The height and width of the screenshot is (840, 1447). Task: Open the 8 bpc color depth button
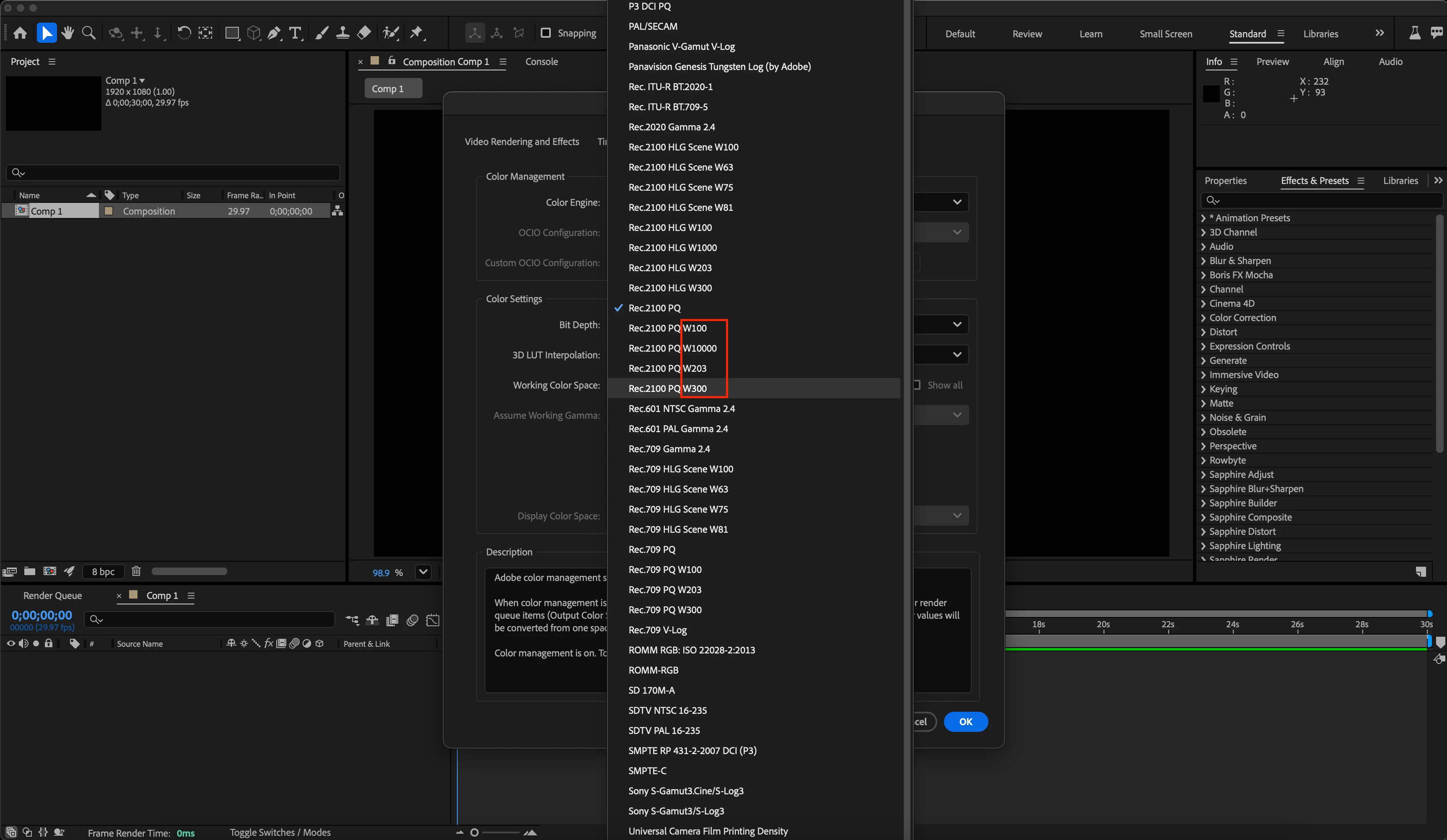pyautogui.click(x=103, y=571)
